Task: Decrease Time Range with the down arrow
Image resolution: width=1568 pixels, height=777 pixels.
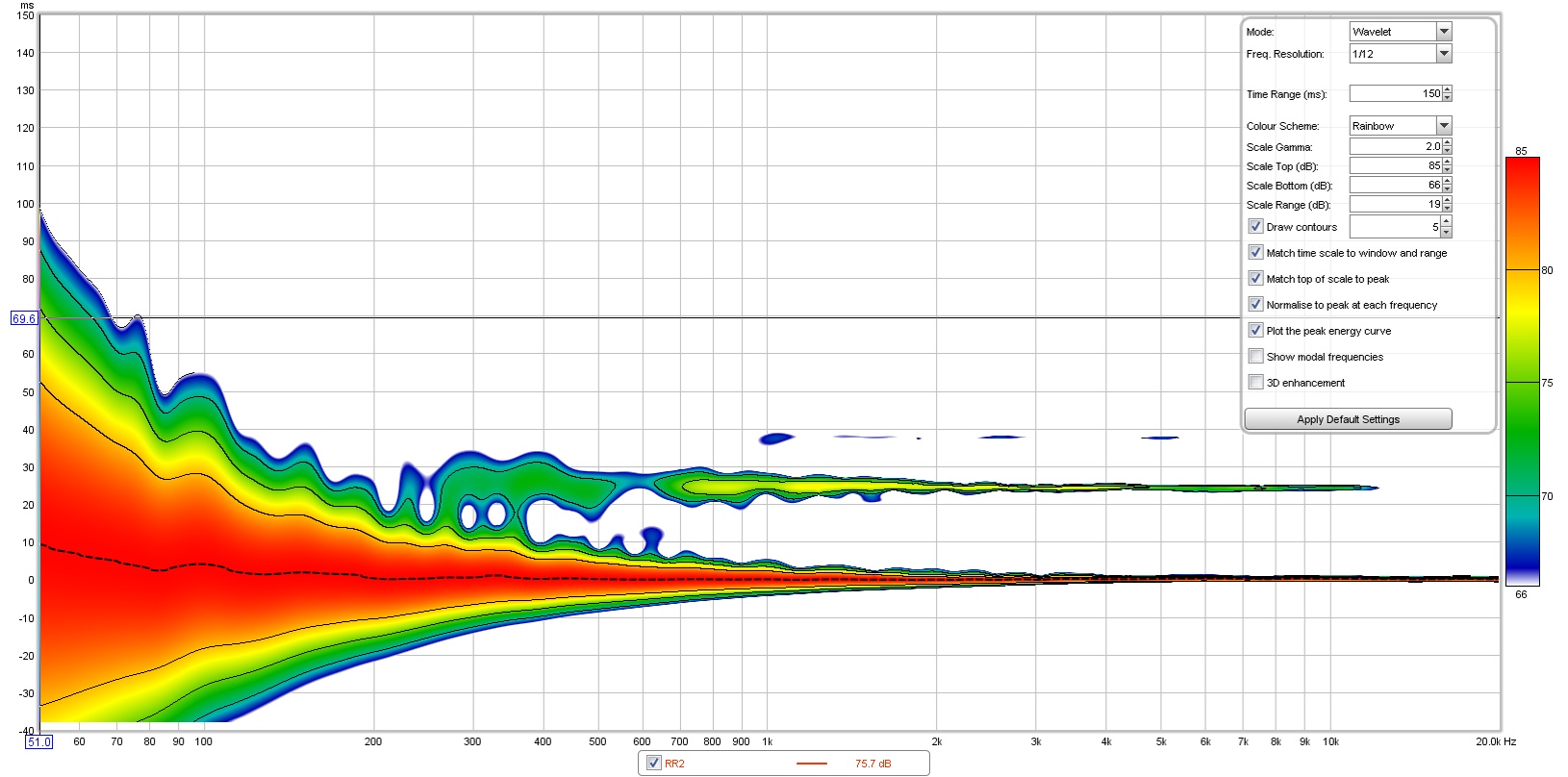Action: point(1447,97)
